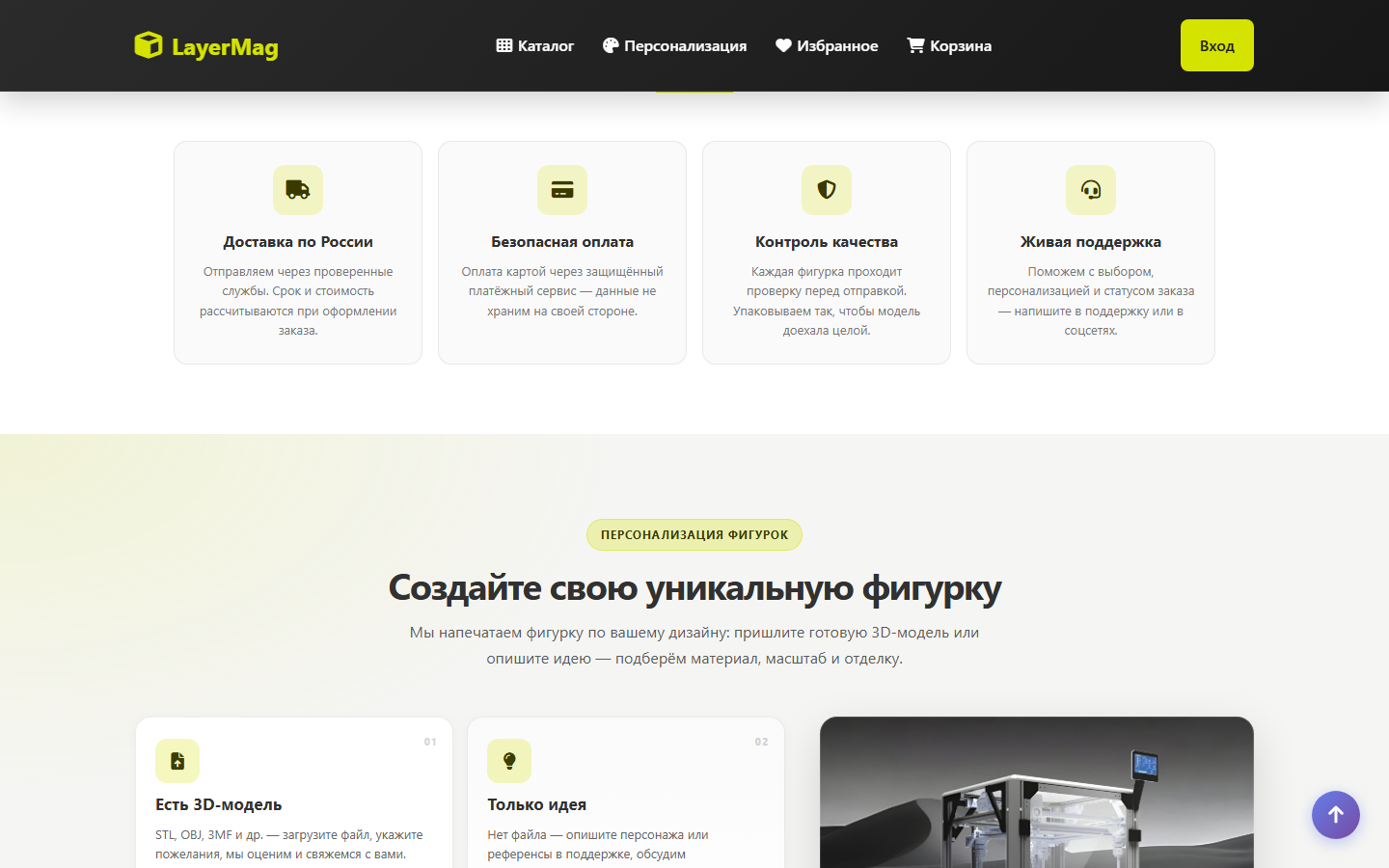Click the Создайте свою уникальную фигурку heading

point(694,587)
